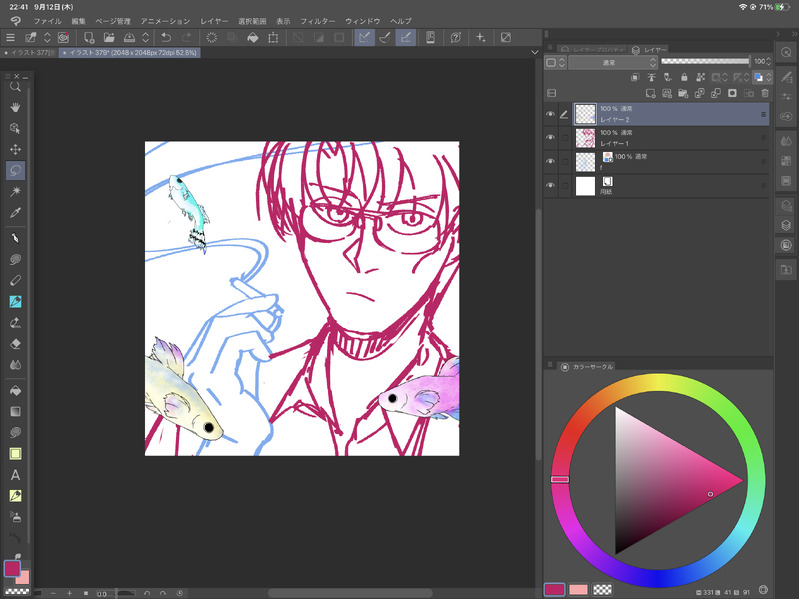799x599 pixels.
Task: Select the Gradient tool
Action: 15,412
